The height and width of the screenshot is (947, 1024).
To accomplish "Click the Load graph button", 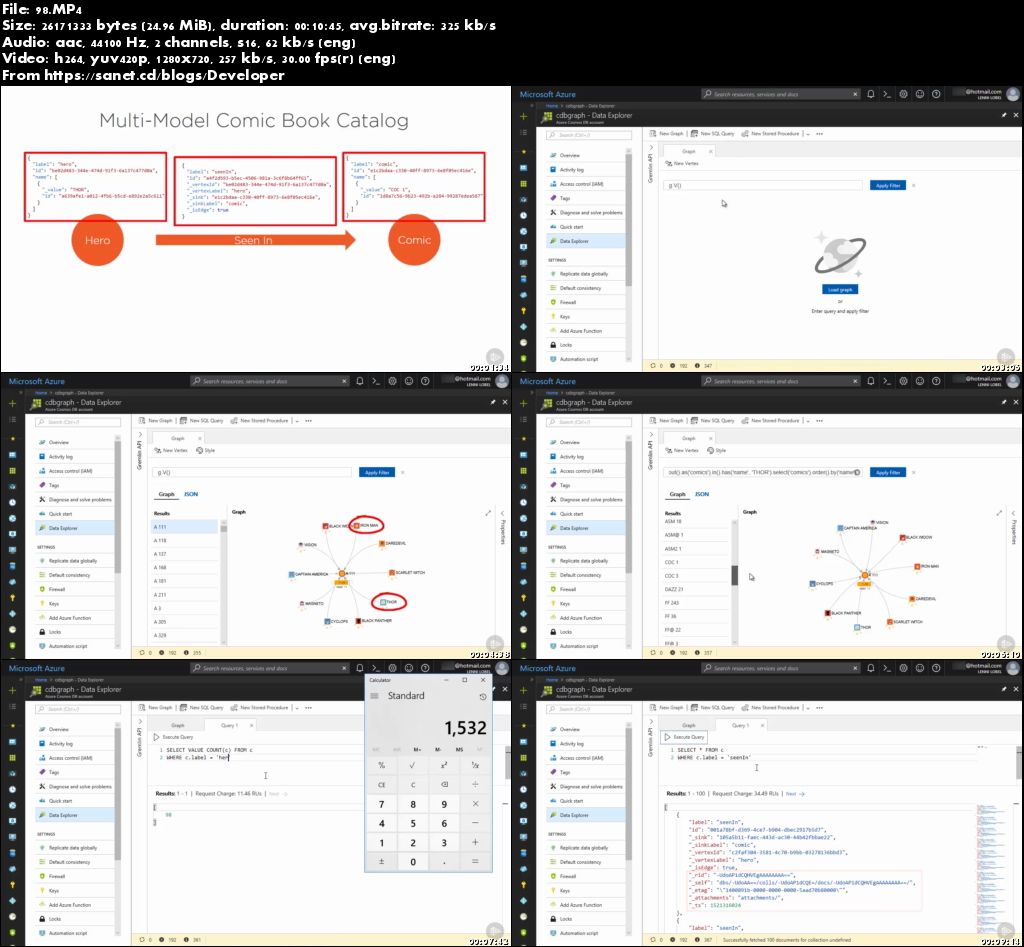I will click(x=839, y=289).
